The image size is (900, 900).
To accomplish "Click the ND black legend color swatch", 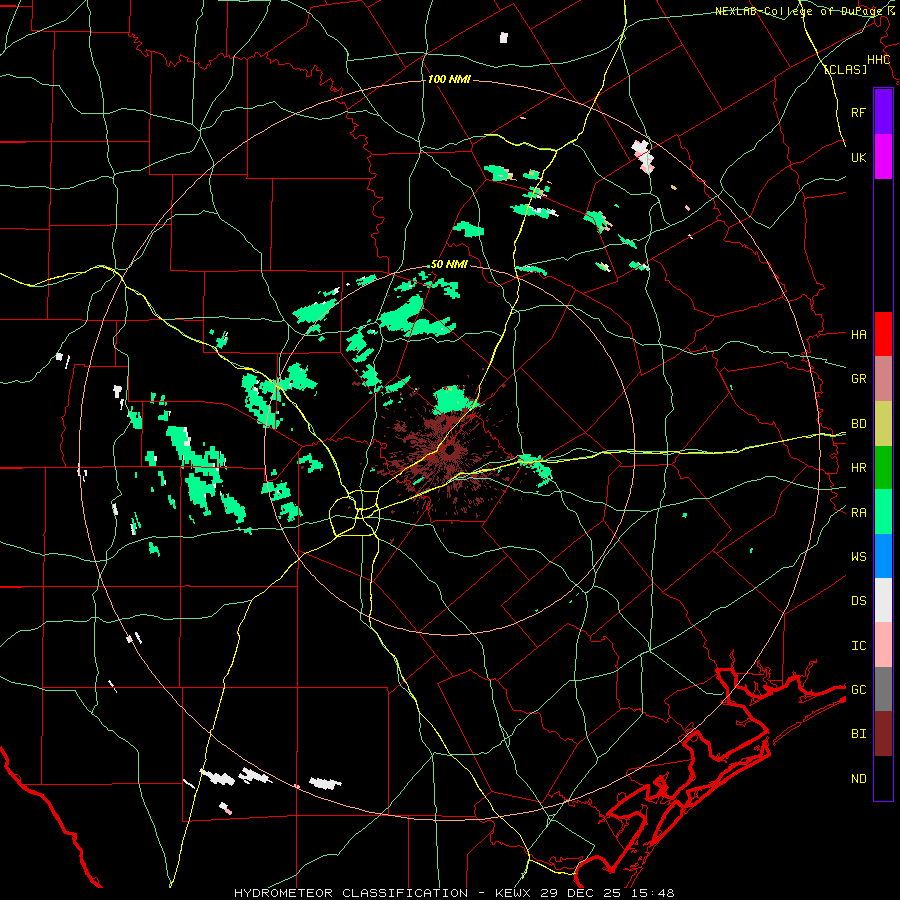I will coord(883,778).
